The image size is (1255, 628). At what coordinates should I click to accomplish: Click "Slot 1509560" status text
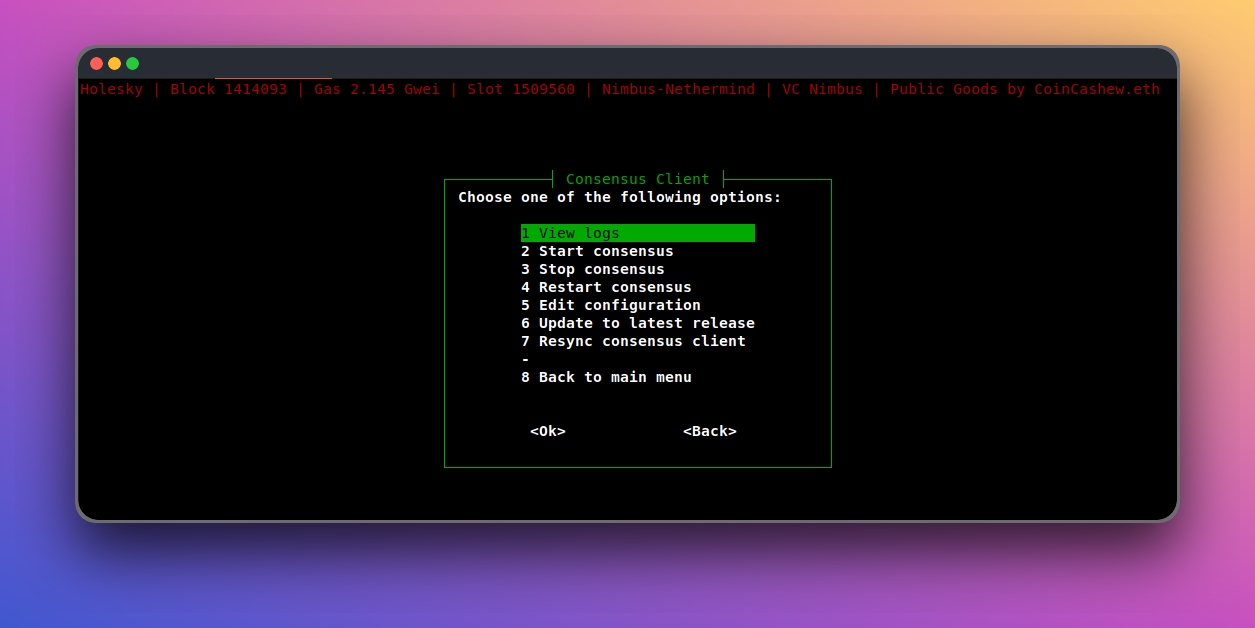(521, 89)
